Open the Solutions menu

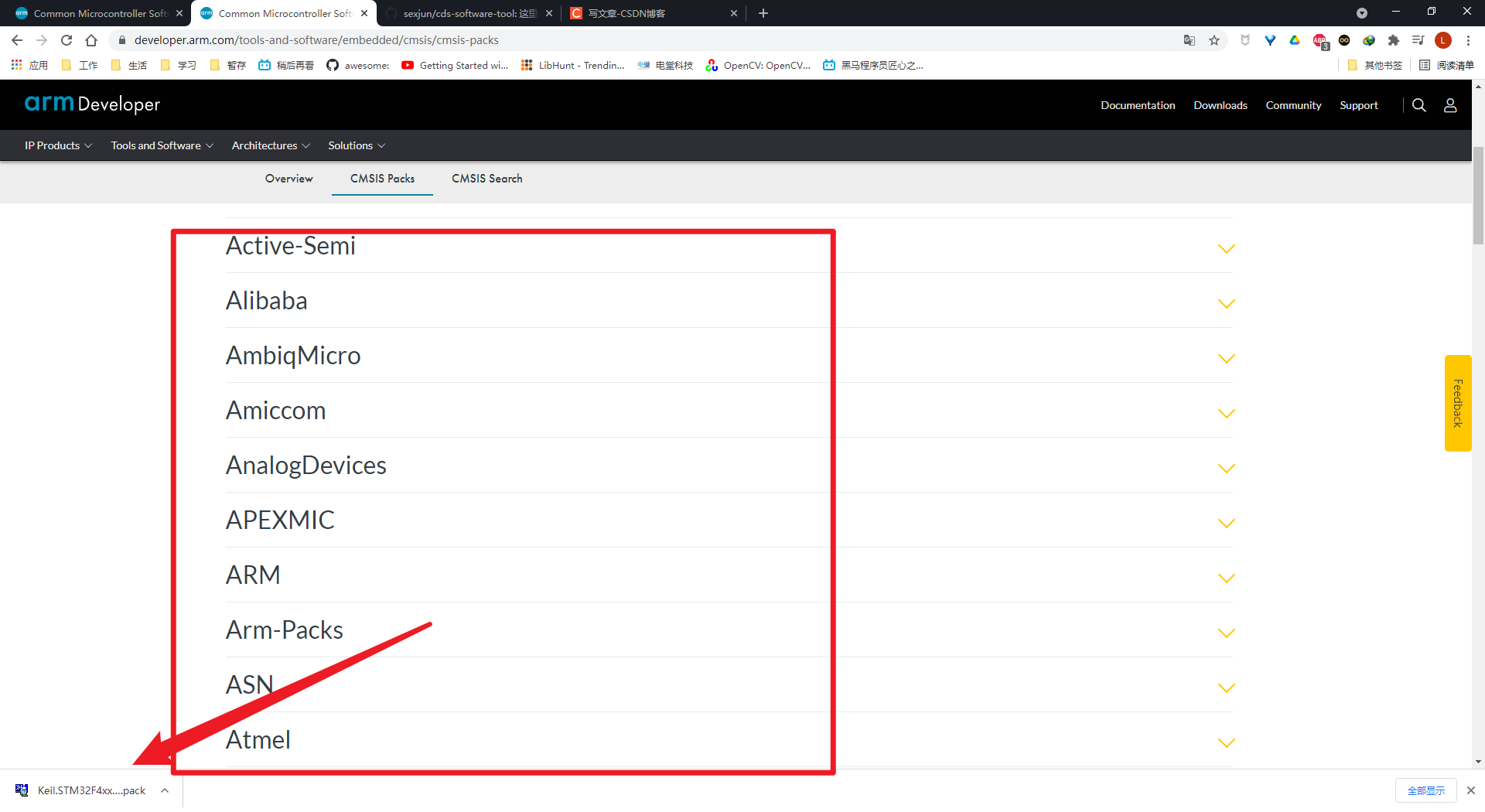click(x=357, y=145)
